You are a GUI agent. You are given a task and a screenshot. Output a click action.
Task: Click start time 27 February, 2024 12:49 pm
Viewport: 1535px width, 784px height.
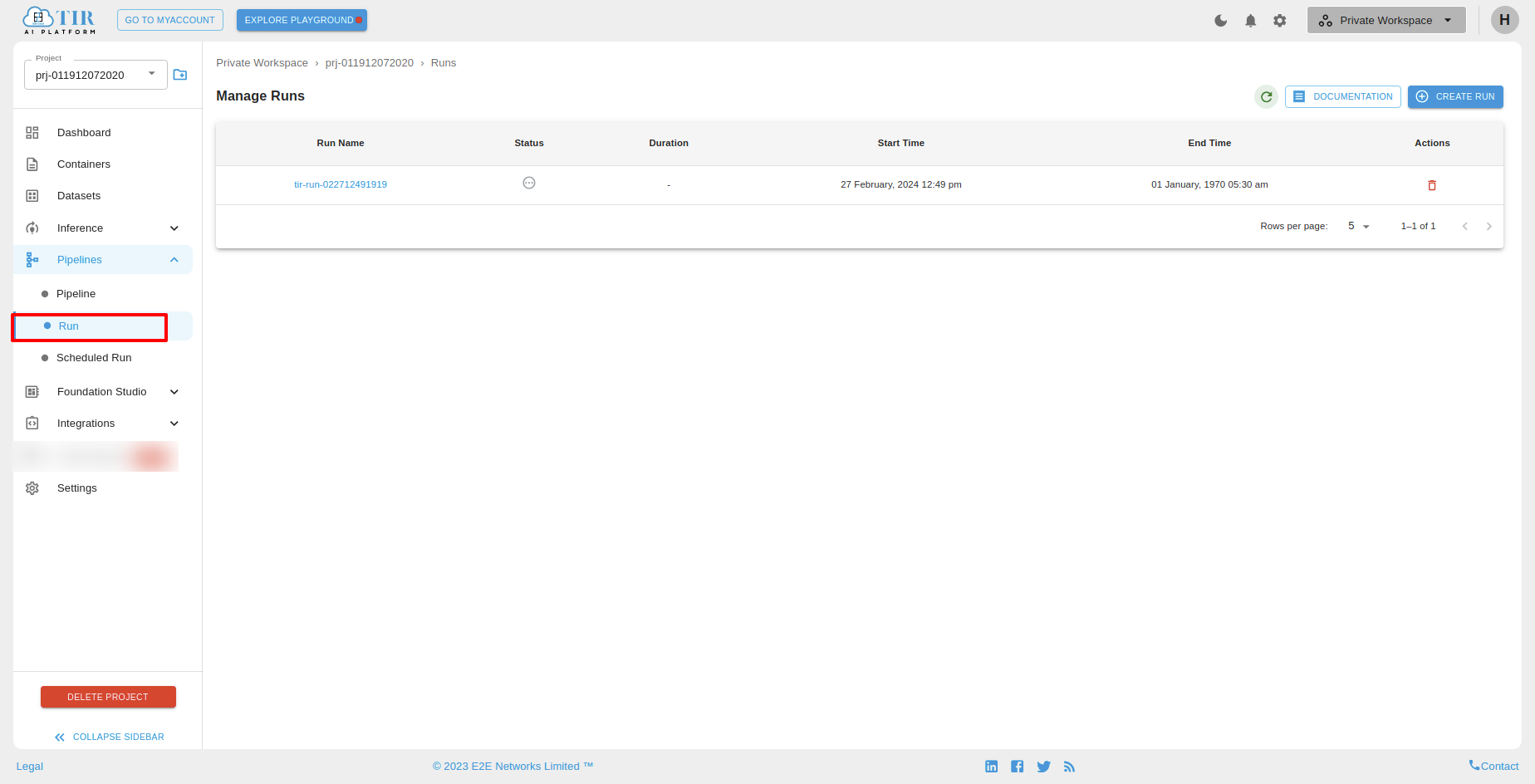click(x=901, y=184)
